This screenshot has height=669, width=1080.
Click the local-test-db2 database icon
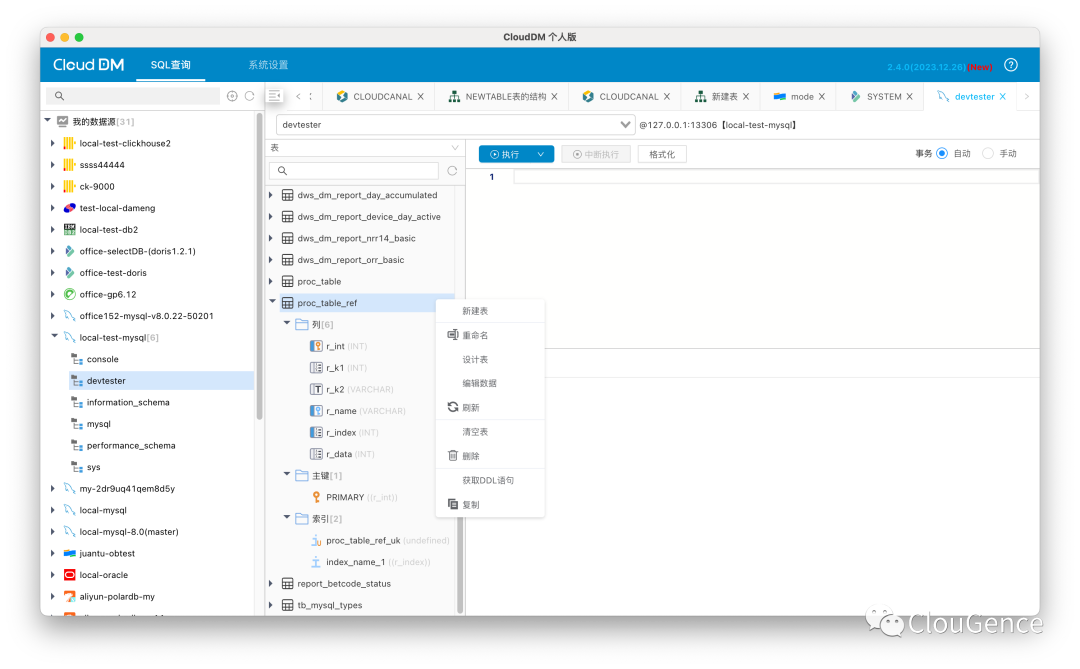69,229
